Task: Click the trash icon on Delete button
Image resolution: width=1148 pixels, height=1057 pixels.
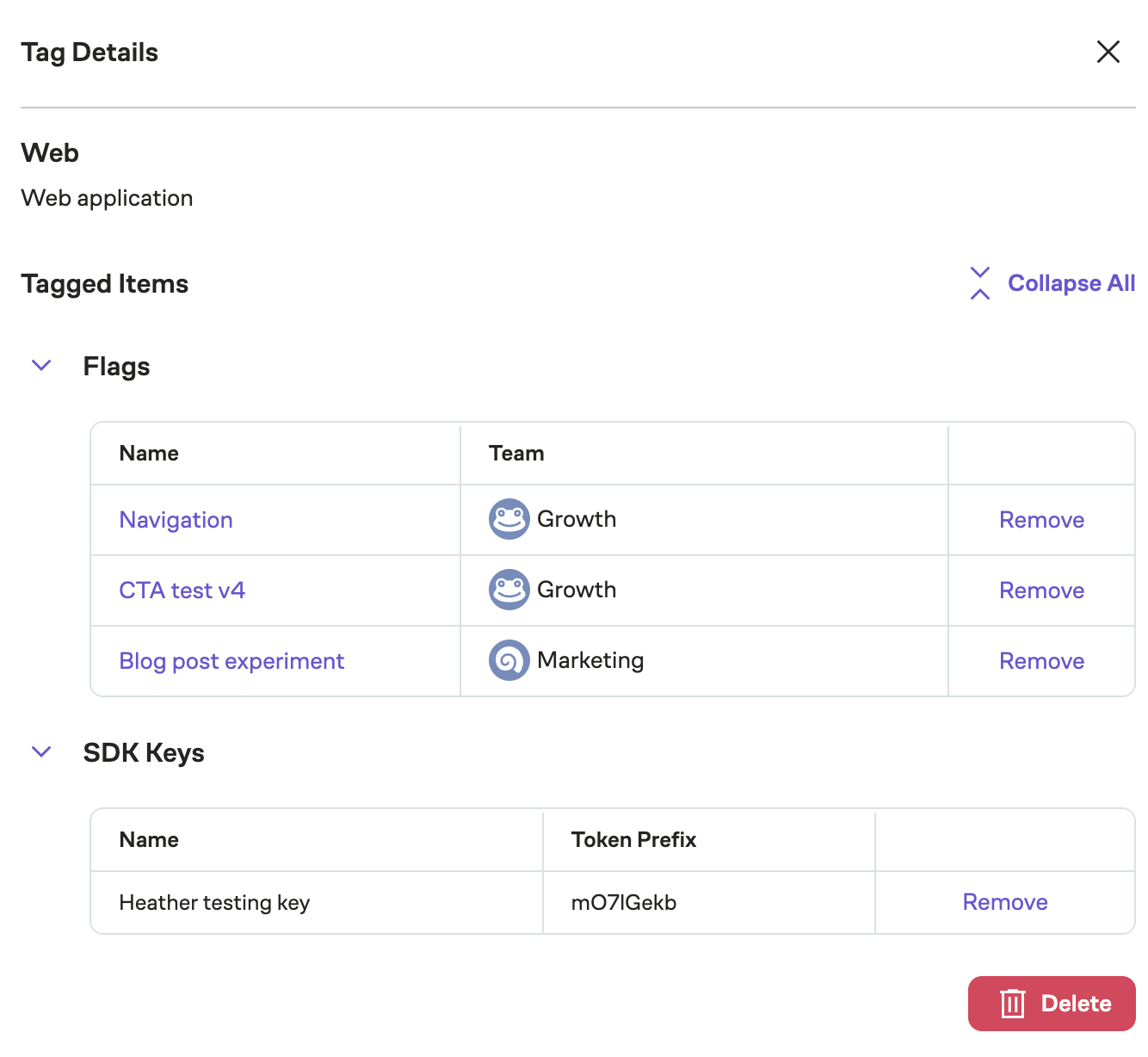Action: (x=1012, y=1004)
